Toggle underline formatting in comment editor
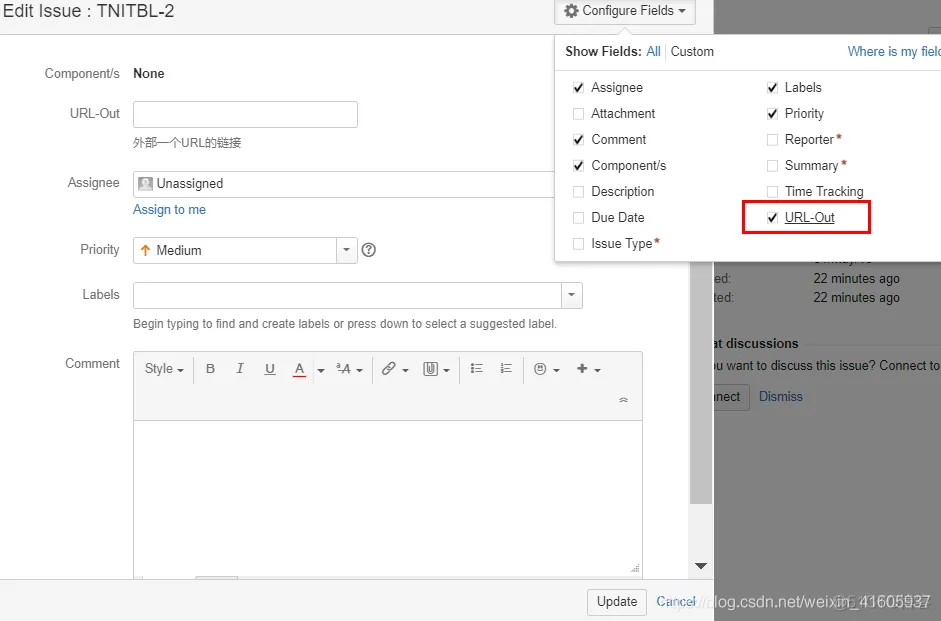 click(270, 369)
